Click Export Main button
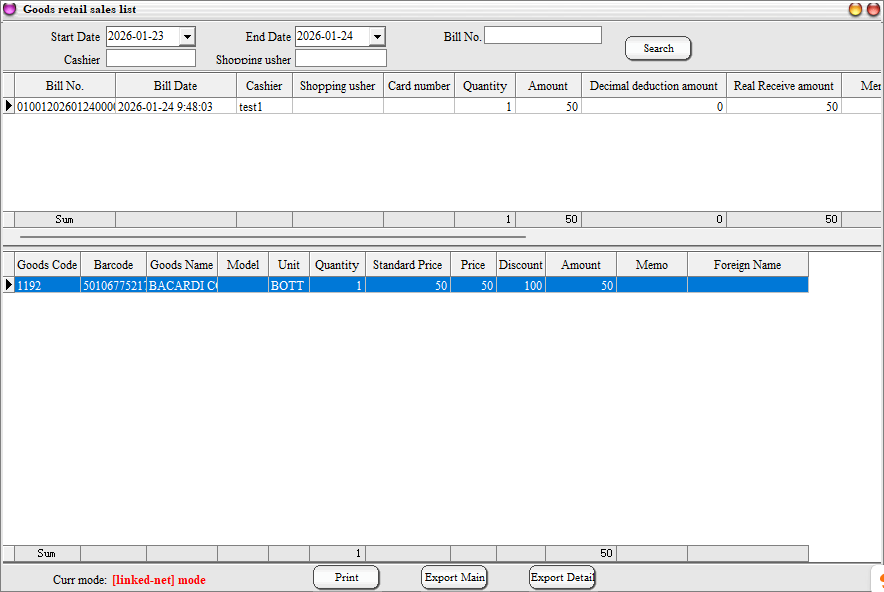This screenshot has height=592, width=884. coord(454,578)
